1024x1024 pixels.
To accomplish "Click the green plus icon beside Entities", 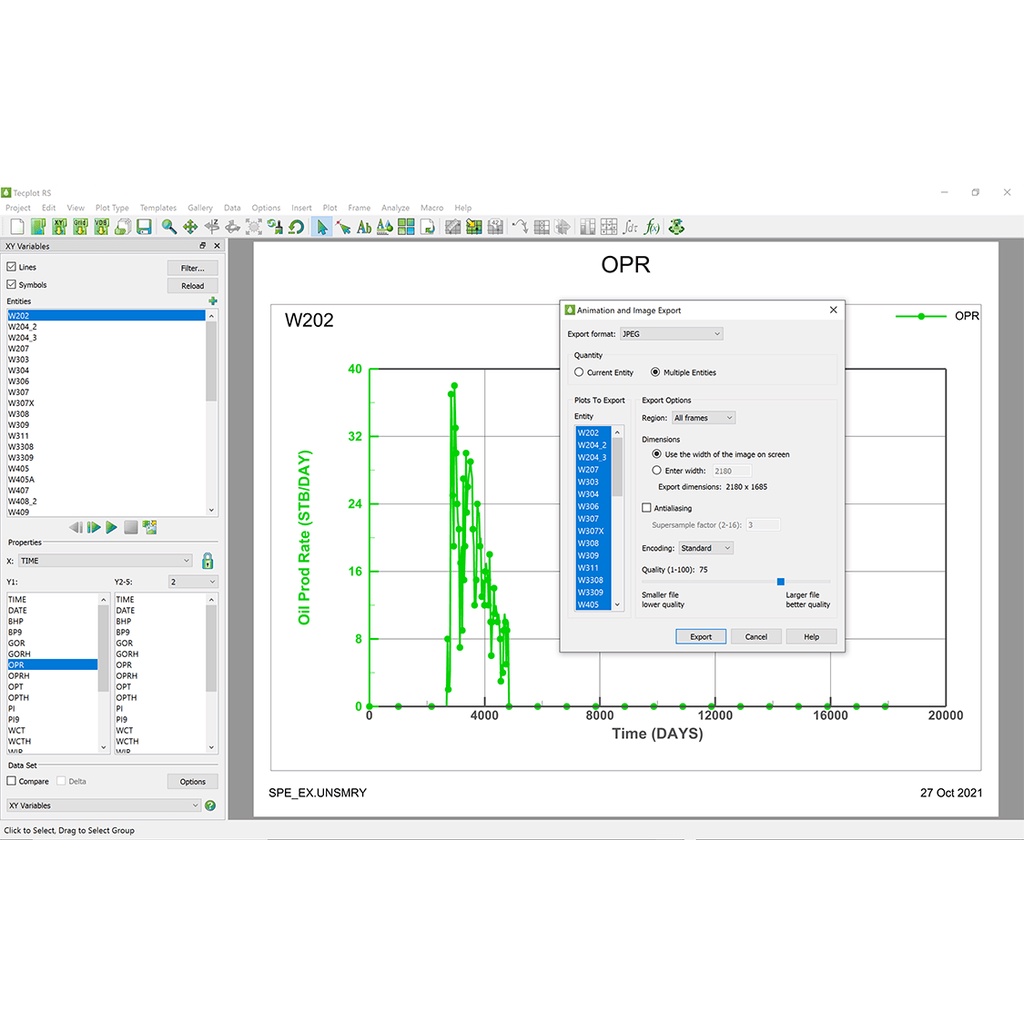I will point(212,301).
